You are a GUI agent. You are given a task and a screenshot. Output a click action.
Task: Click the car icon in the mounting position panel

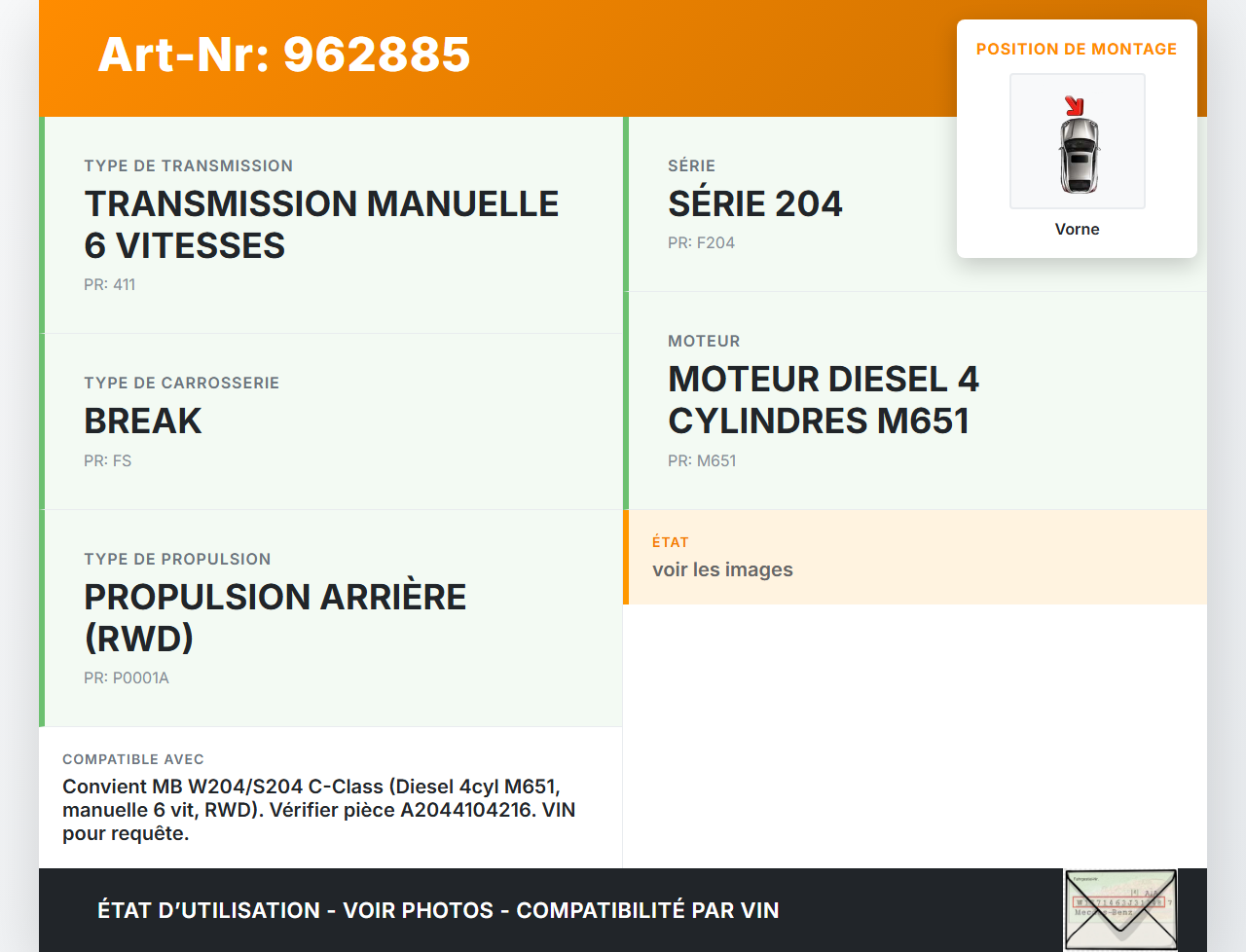[1078, 154]
